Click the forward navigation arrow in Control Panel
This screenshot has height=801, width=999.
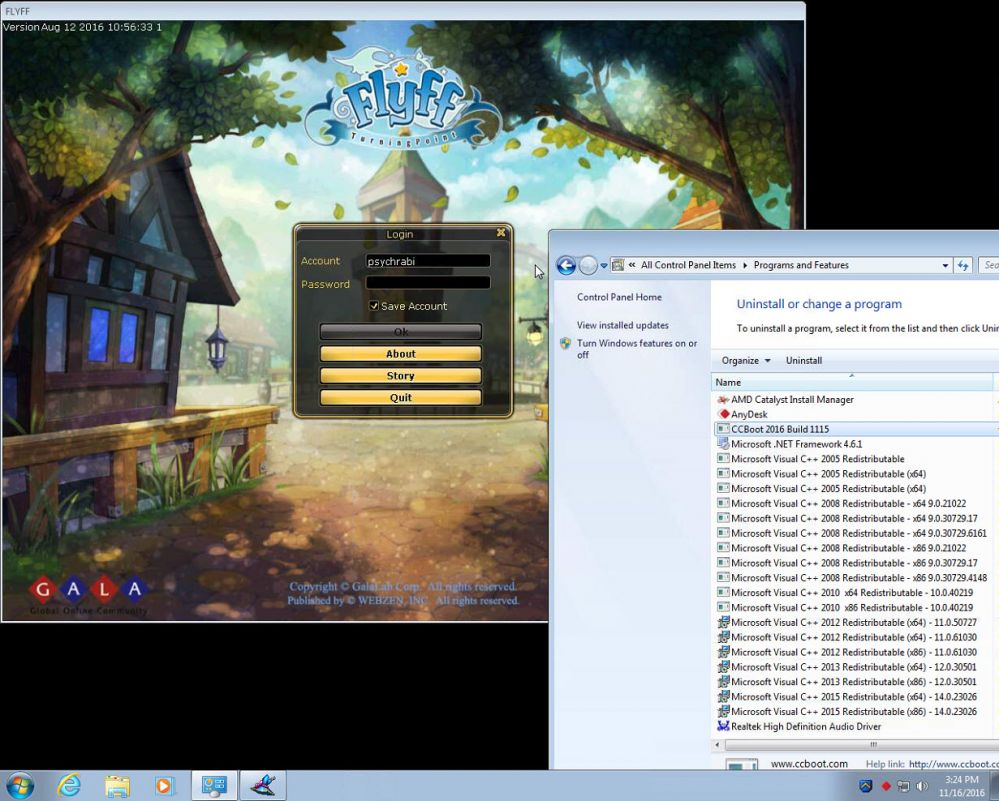click(588, 265)
